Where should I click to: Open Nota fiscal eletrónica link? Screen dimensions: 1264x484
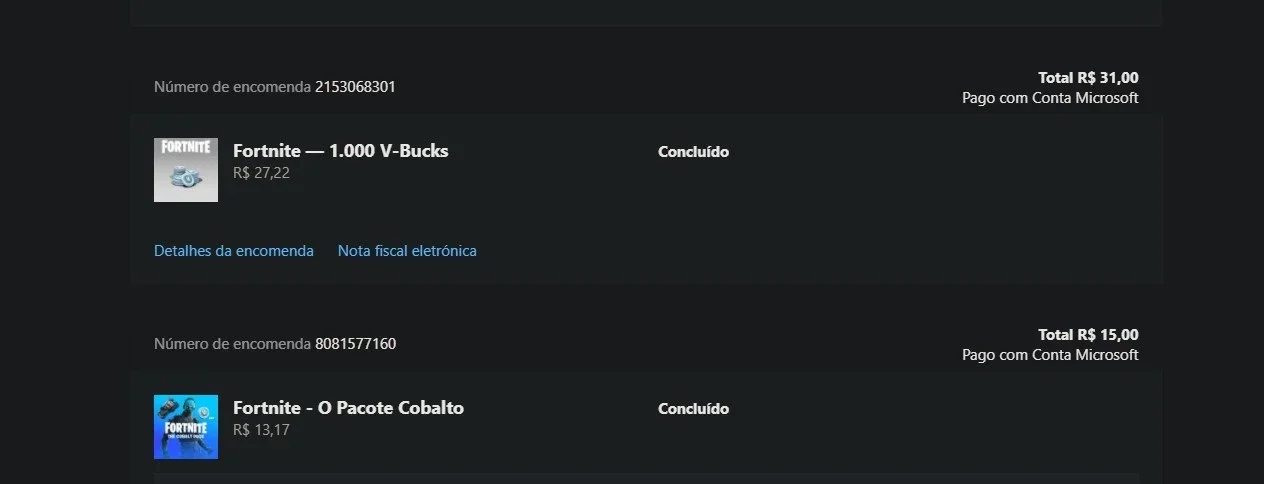[x=407, y=251]
